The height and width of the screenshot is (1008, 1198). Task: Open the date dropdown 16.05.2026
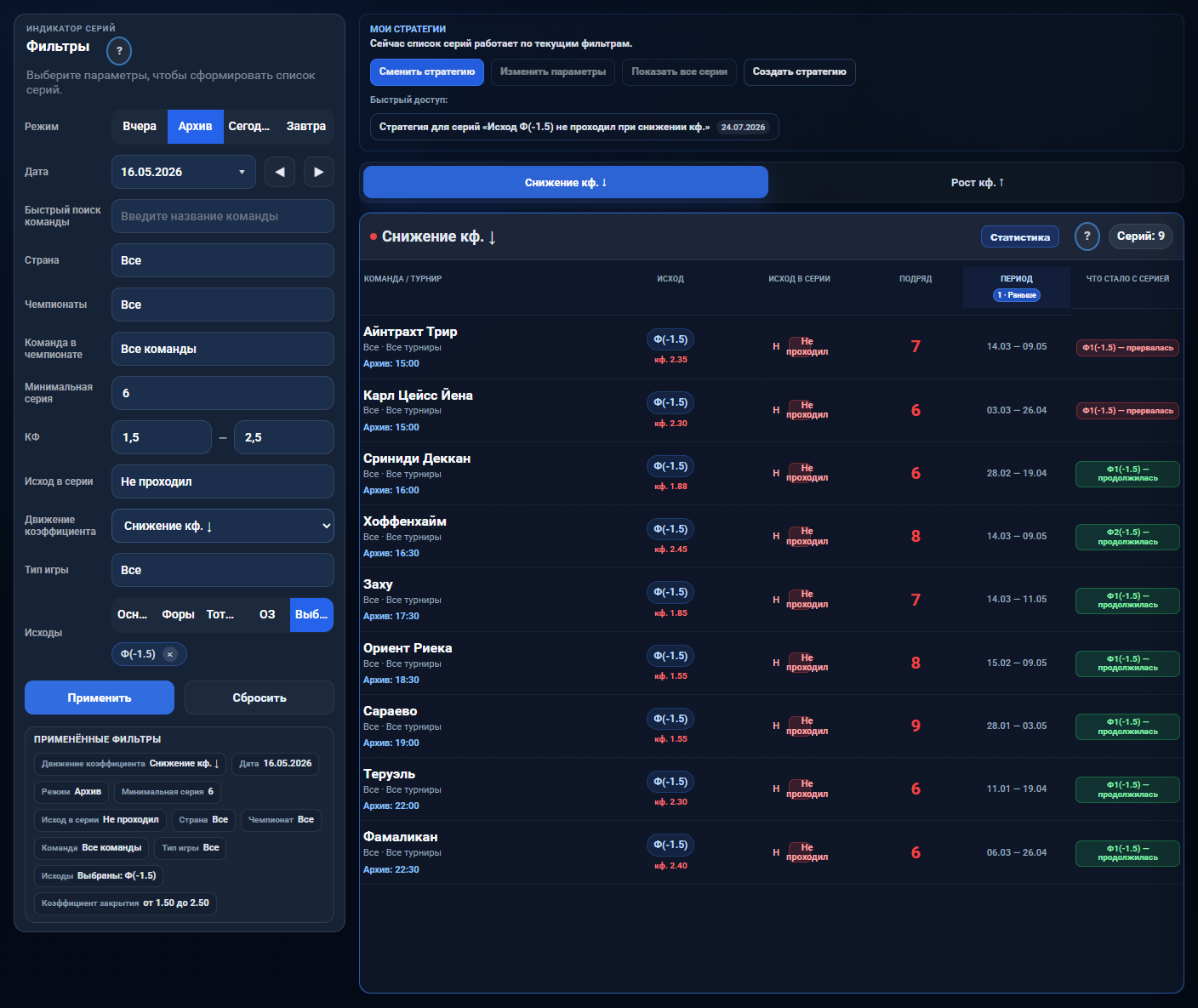click(x=184, y=172)
